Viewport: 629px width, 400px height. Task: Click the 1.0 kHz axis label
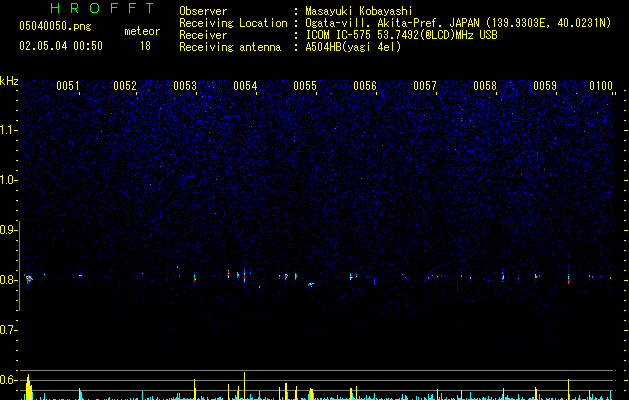[x=8, y=180]
